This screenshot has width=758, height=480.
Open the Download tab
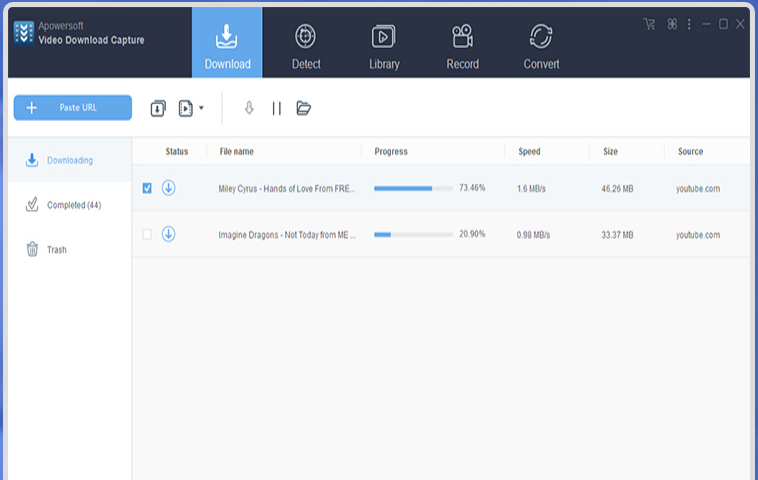(x=227, y=43)
